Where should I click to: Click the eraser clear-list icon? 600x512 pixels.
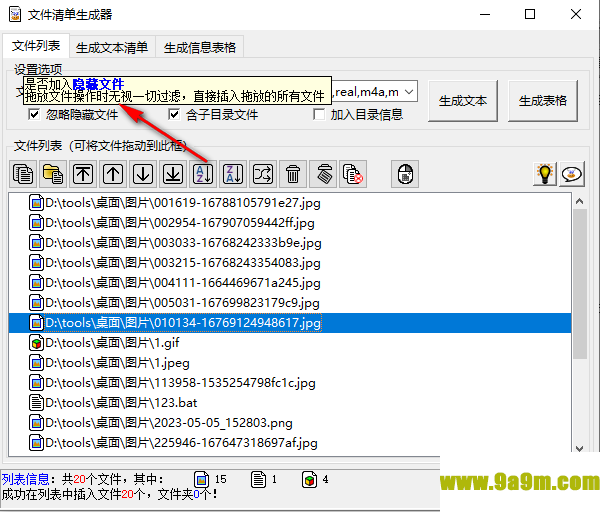(x=323, y=174)
